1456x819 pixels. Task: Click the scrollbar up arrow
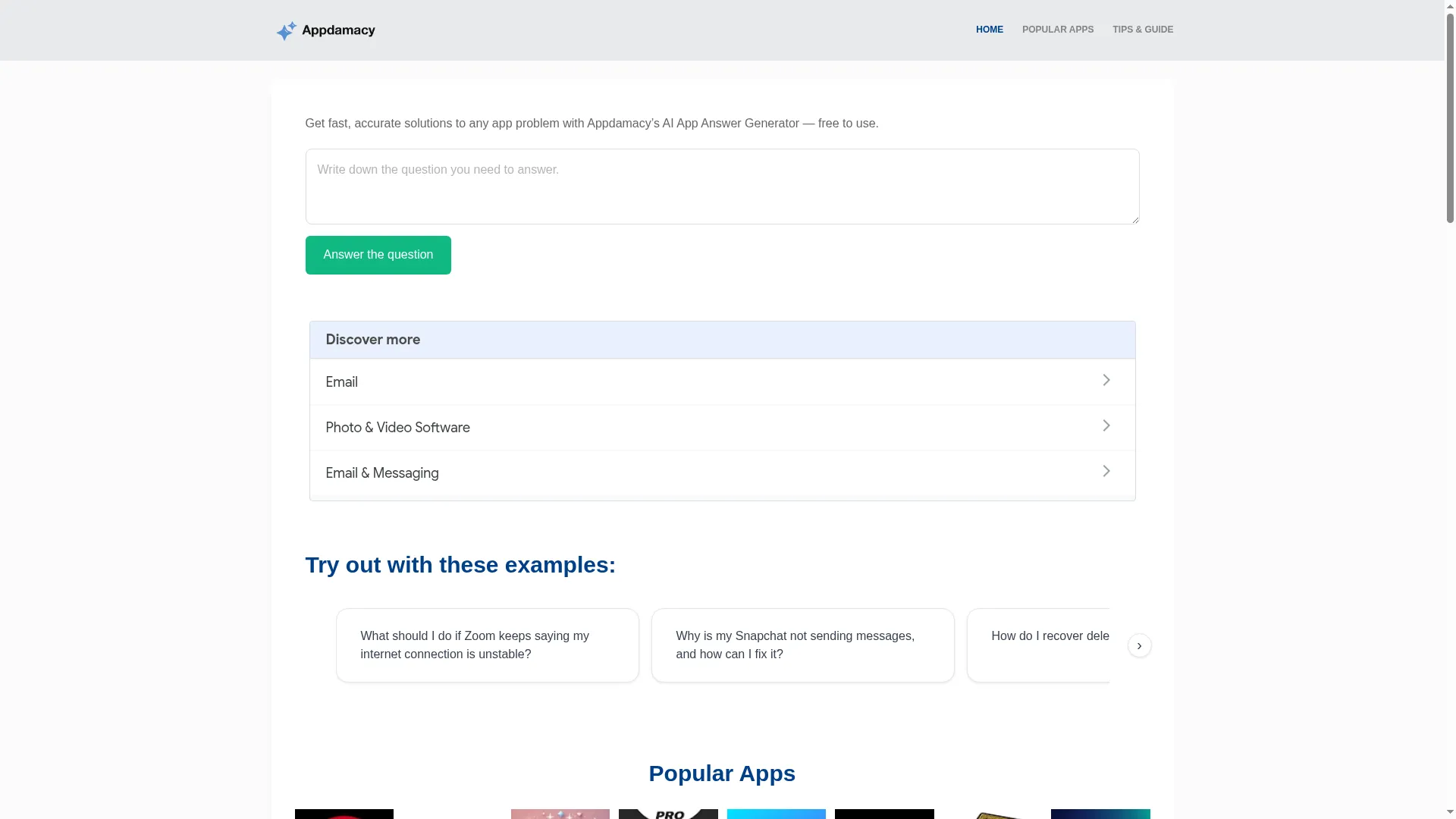(1450, 6)
